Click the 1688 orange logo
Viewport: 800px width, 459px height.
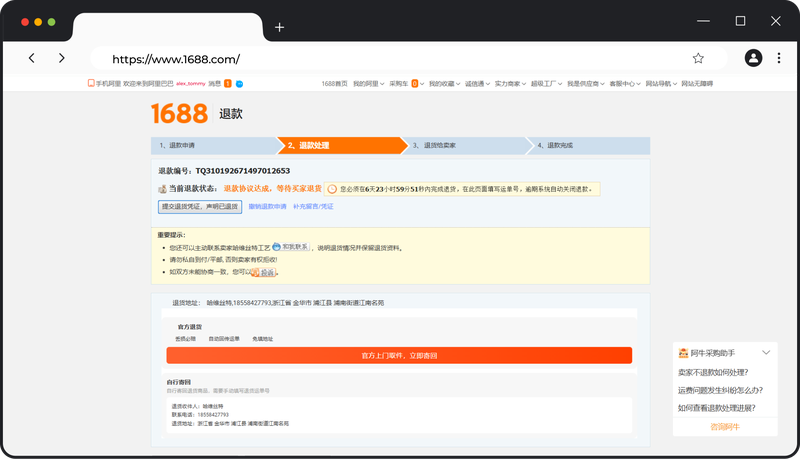[179, 113]
